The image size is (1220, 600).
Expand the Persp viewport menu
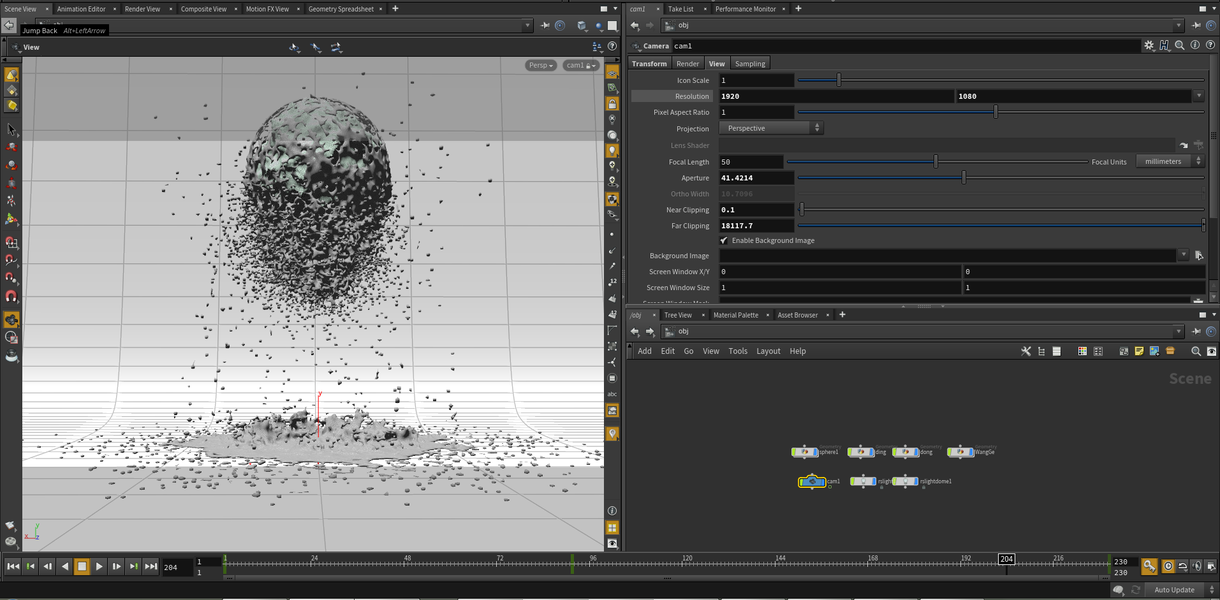540,65
